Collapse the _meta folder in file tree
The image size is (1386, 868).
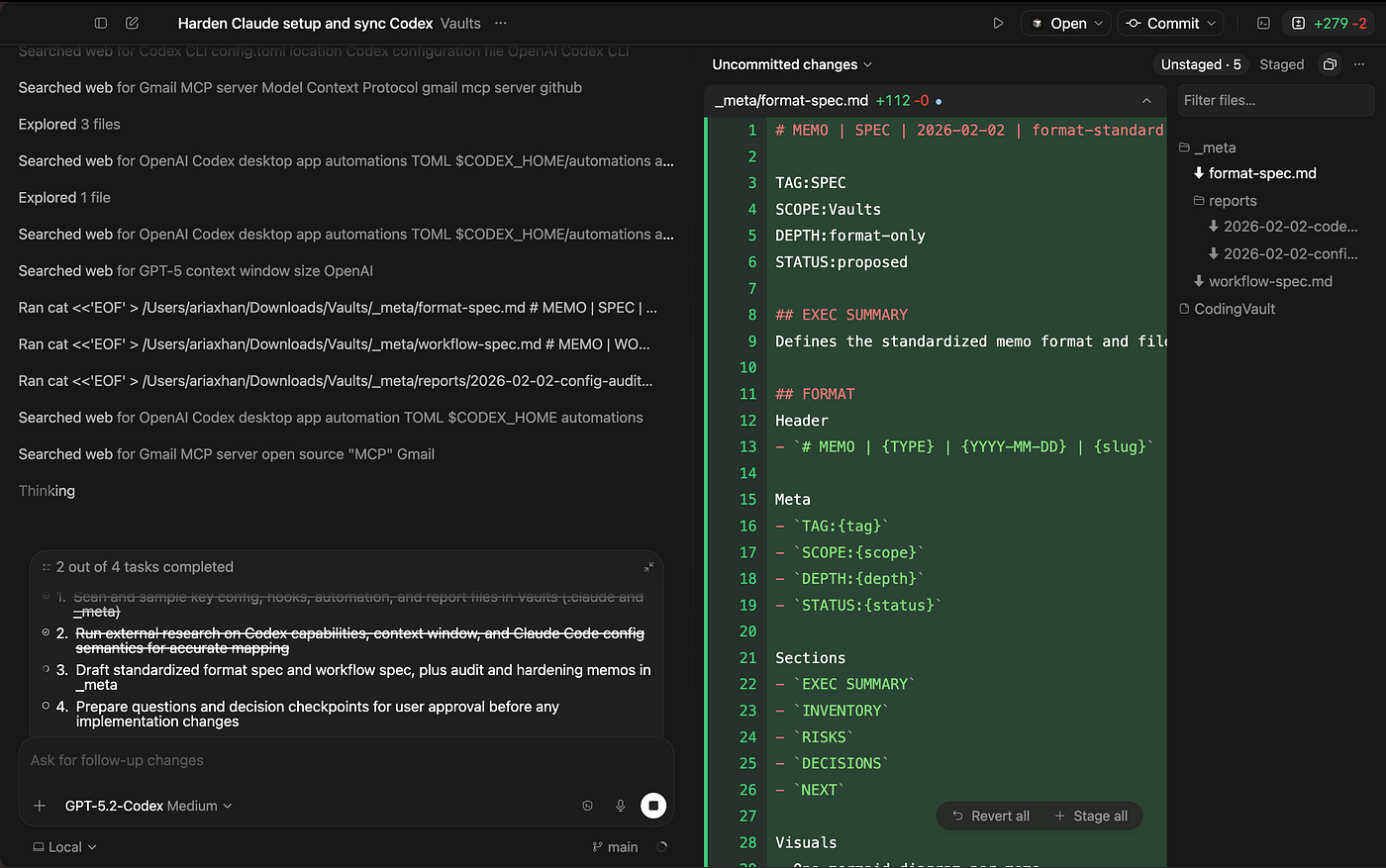pyautogui.click(x=1207, y=147)
